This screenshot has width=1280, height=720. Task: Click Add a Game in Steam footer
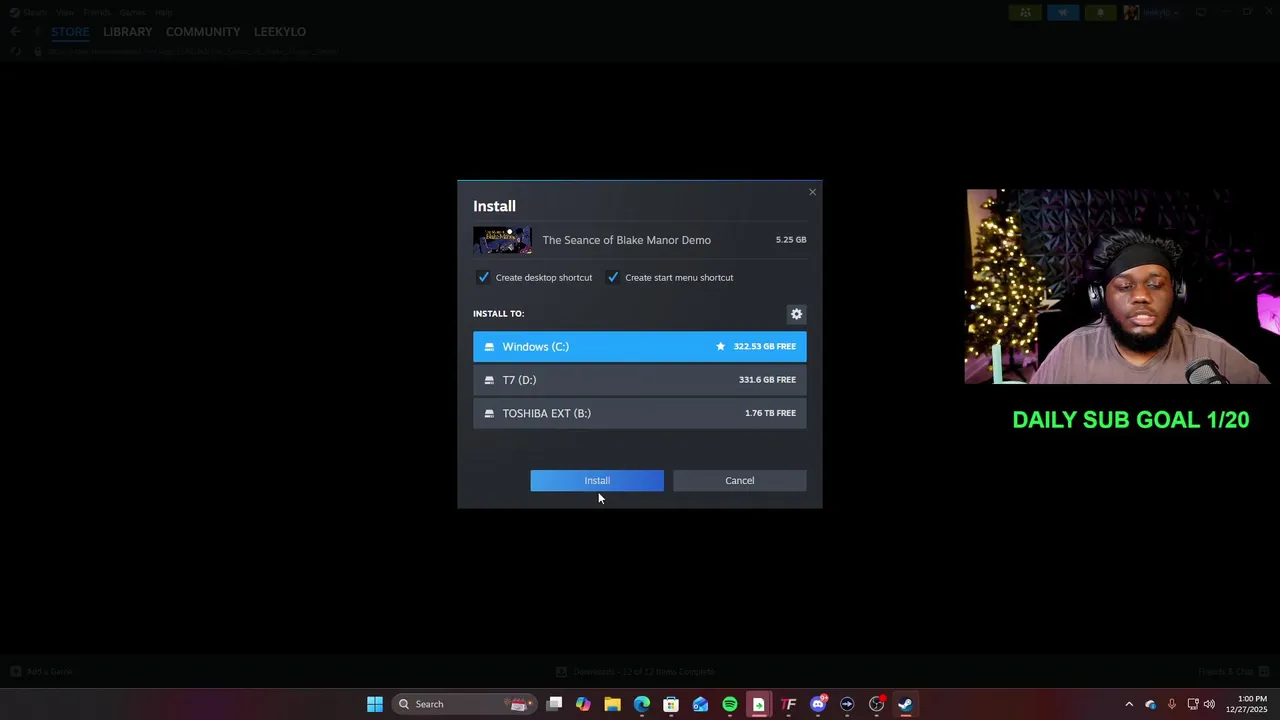[41, 672]
